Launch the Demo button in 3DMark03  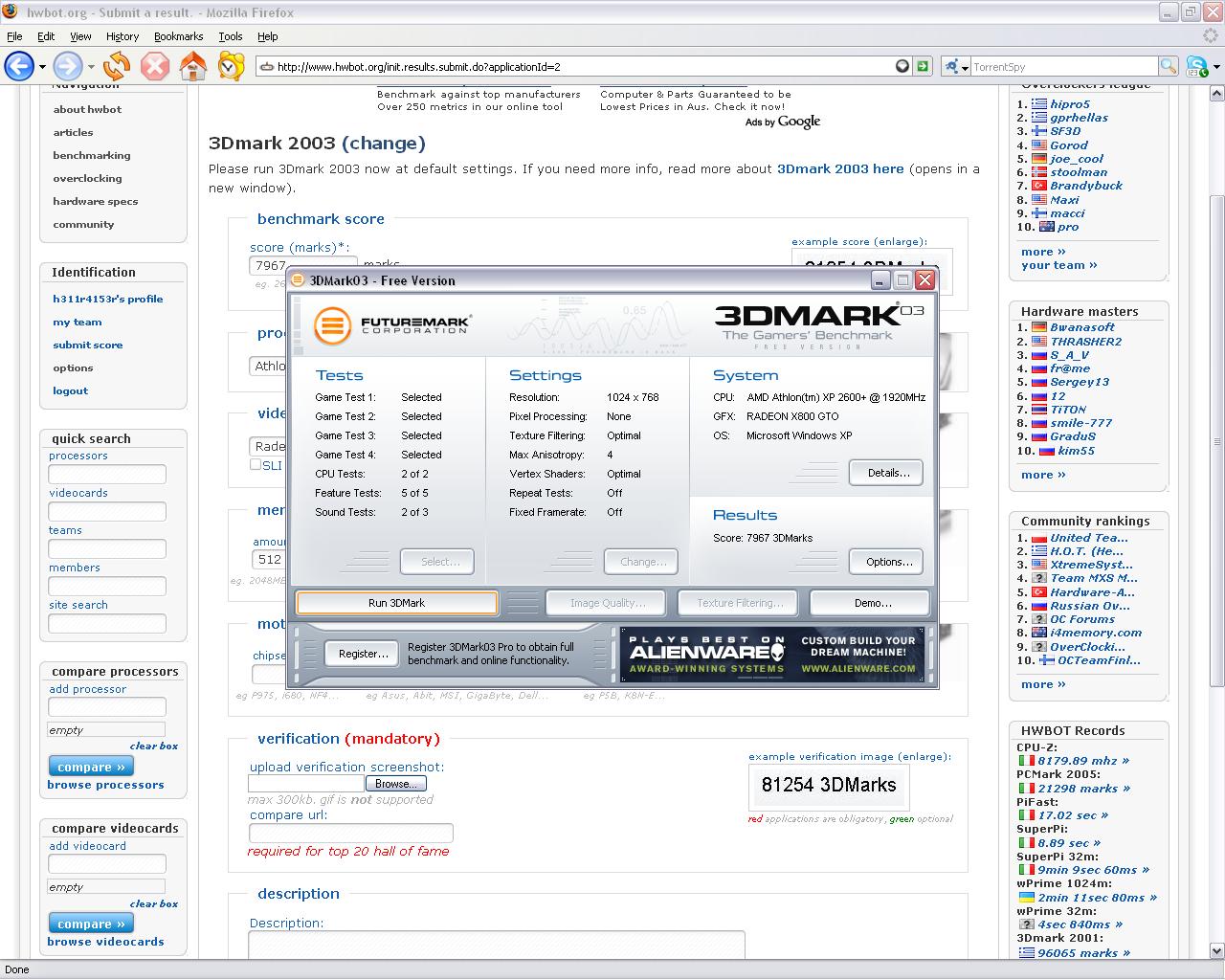click(872, 603)
